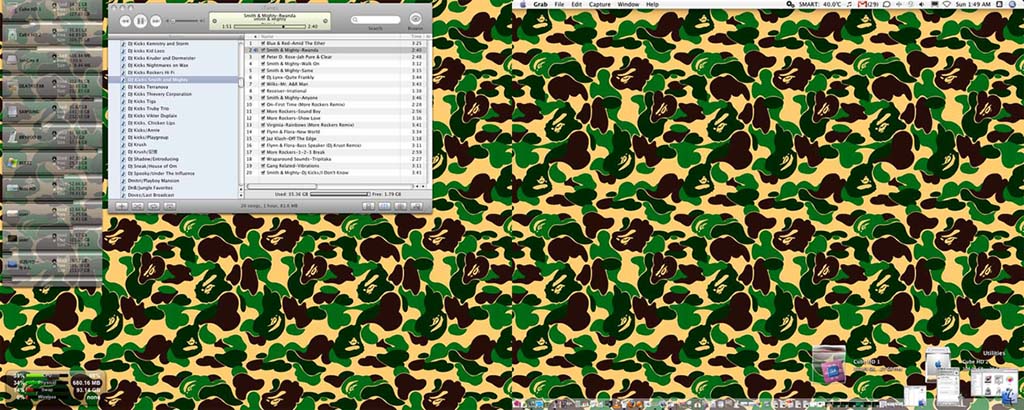The image size is (1024, 410).
Task: Open the Cube HD 1 drive desktop icon
Action: click(x=831, y=364)
